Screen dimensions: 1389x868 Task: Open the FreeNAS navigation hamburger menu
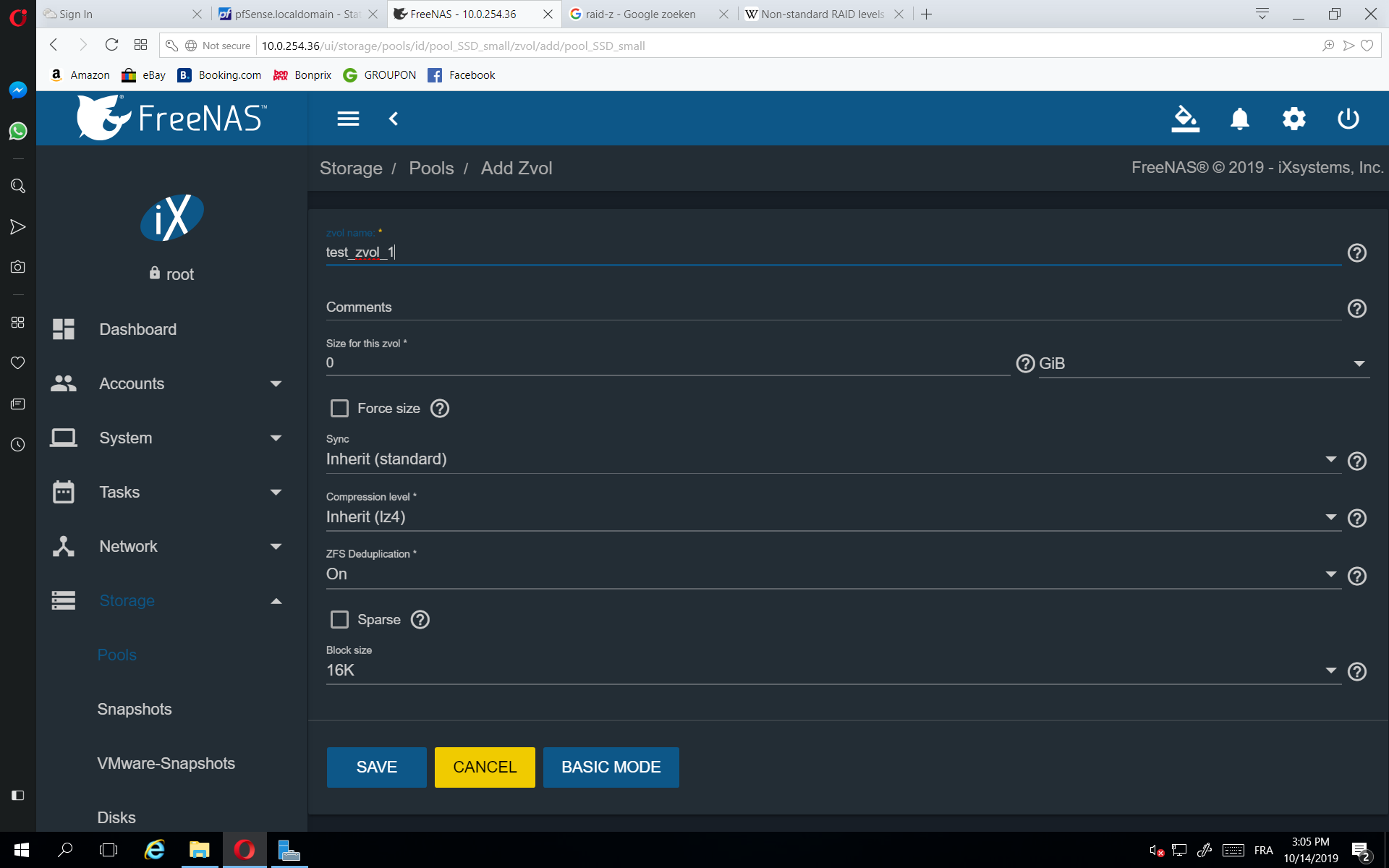click(348, 119)
